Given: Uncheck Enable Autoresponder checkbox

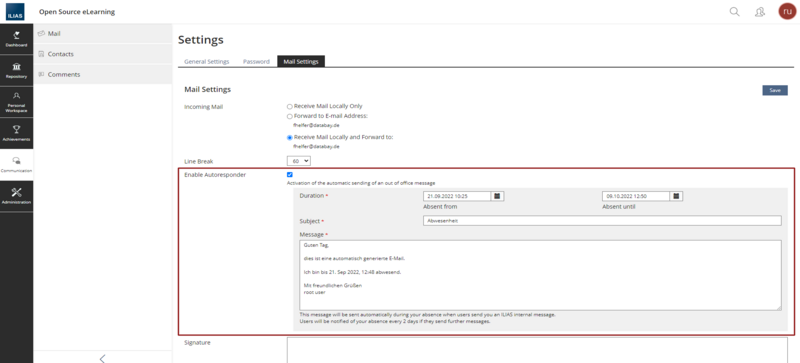Looking at the screenshot, I should tap(290, 175).
